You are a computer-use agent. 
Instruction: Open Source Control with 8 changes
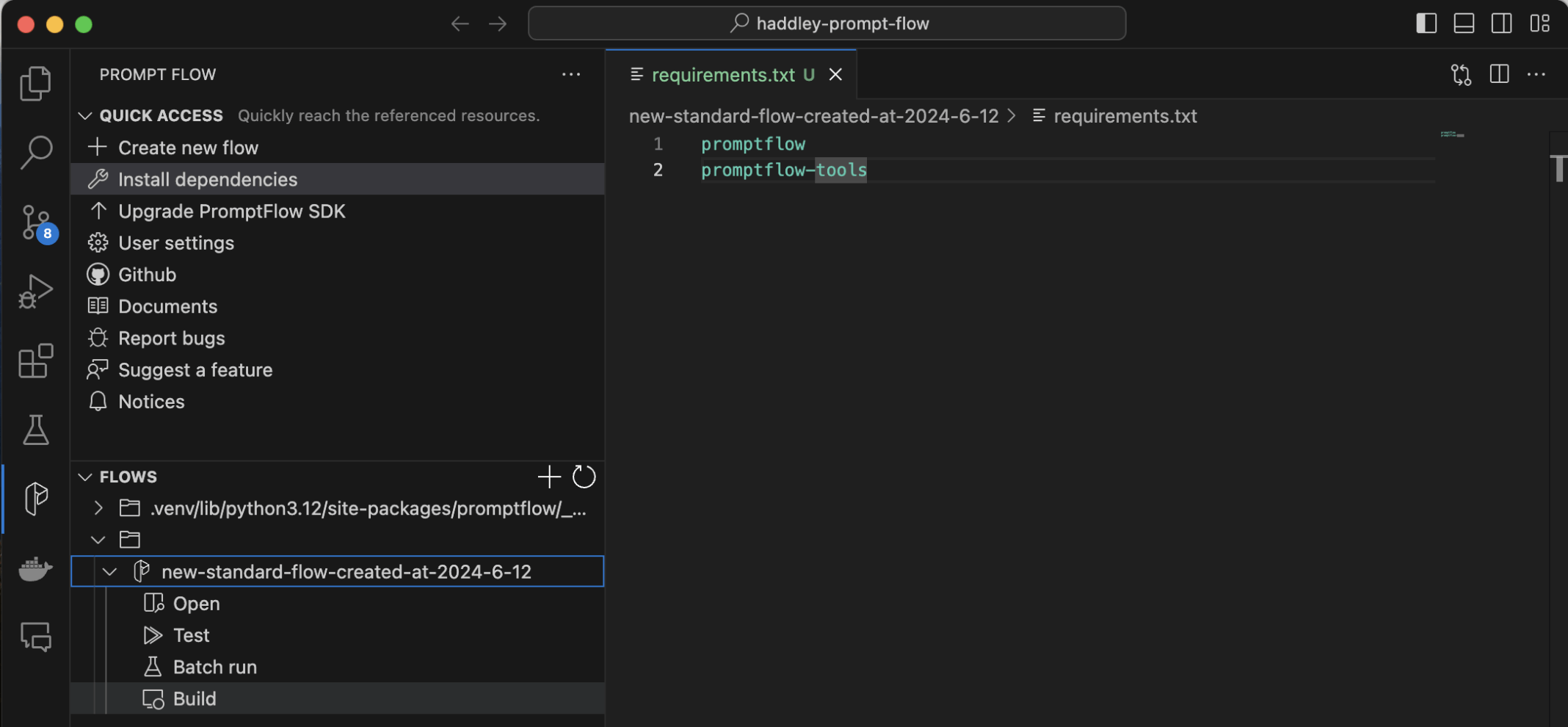35,222
